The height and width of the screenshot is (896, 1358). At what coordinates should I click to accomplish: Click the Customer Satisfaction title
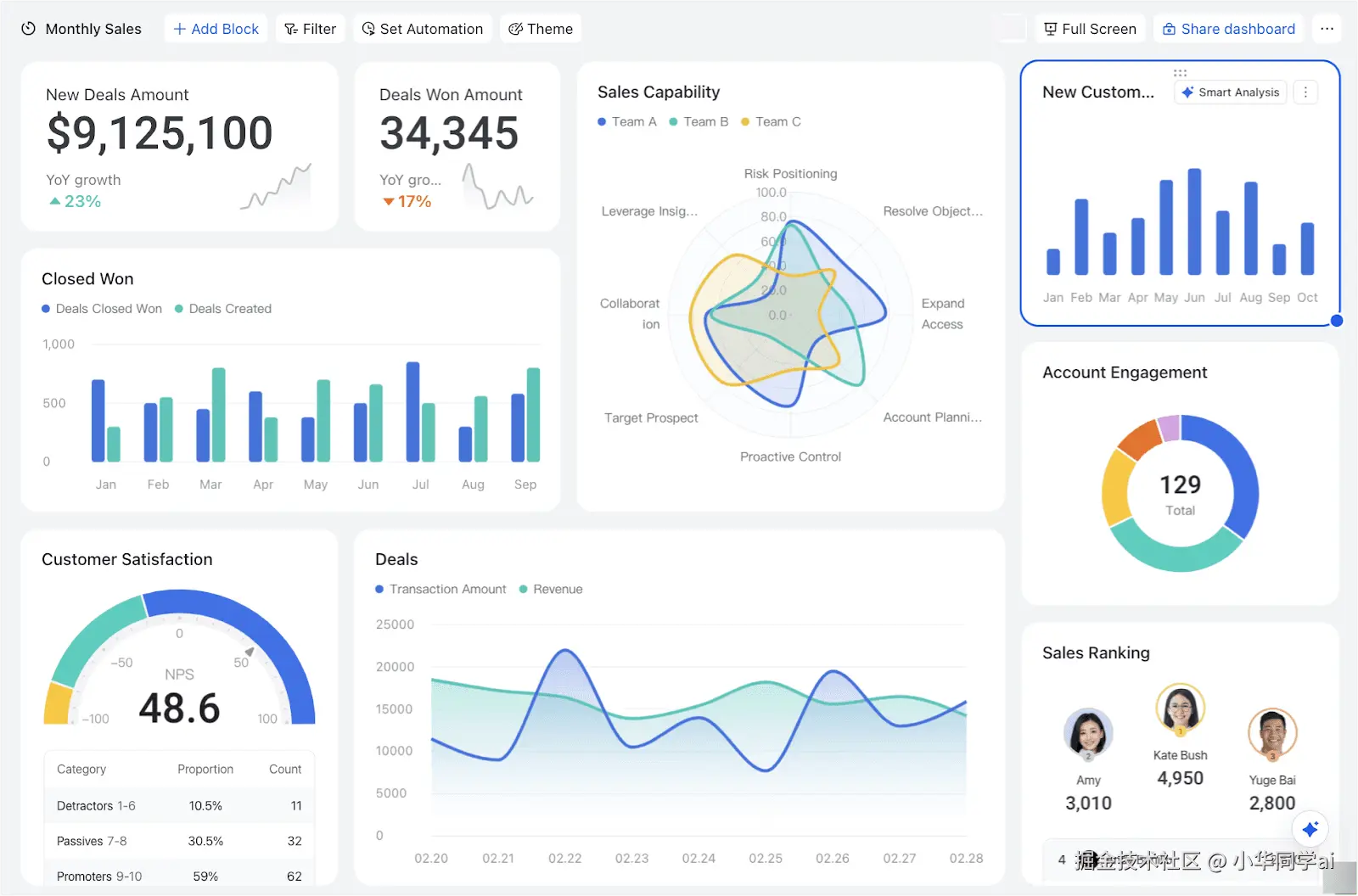tap(127, 559)
